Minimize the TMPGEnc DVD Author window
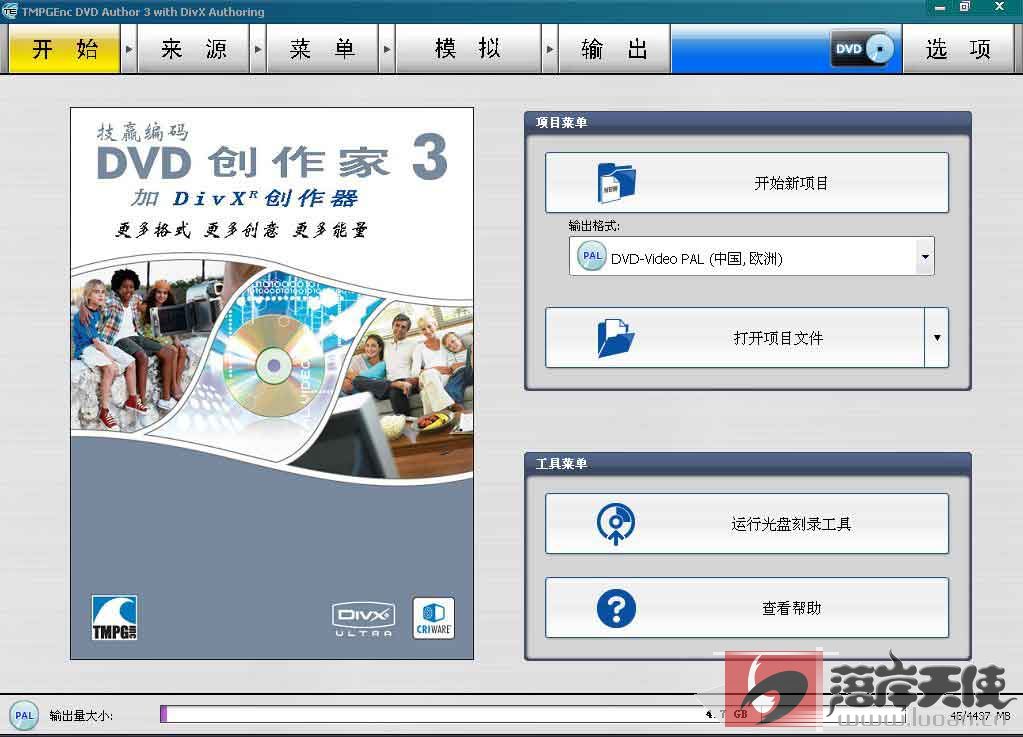 pyautogui.click(x=939, y=8)
